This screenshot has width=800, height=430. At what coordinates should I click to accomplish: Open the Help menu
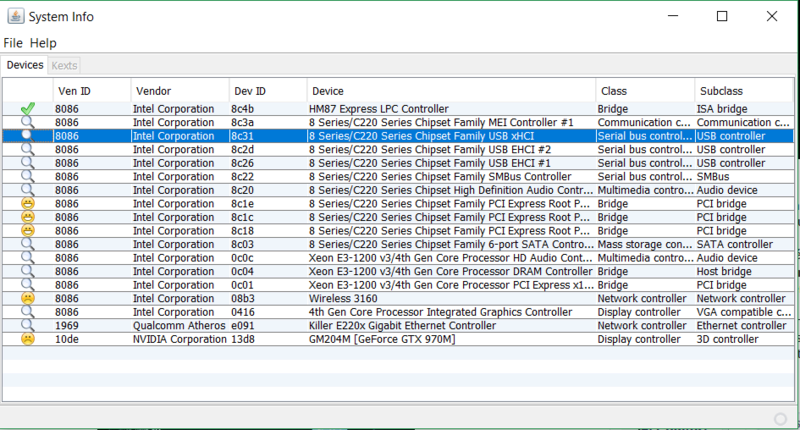pyautogui.click(x=43, y=43)
